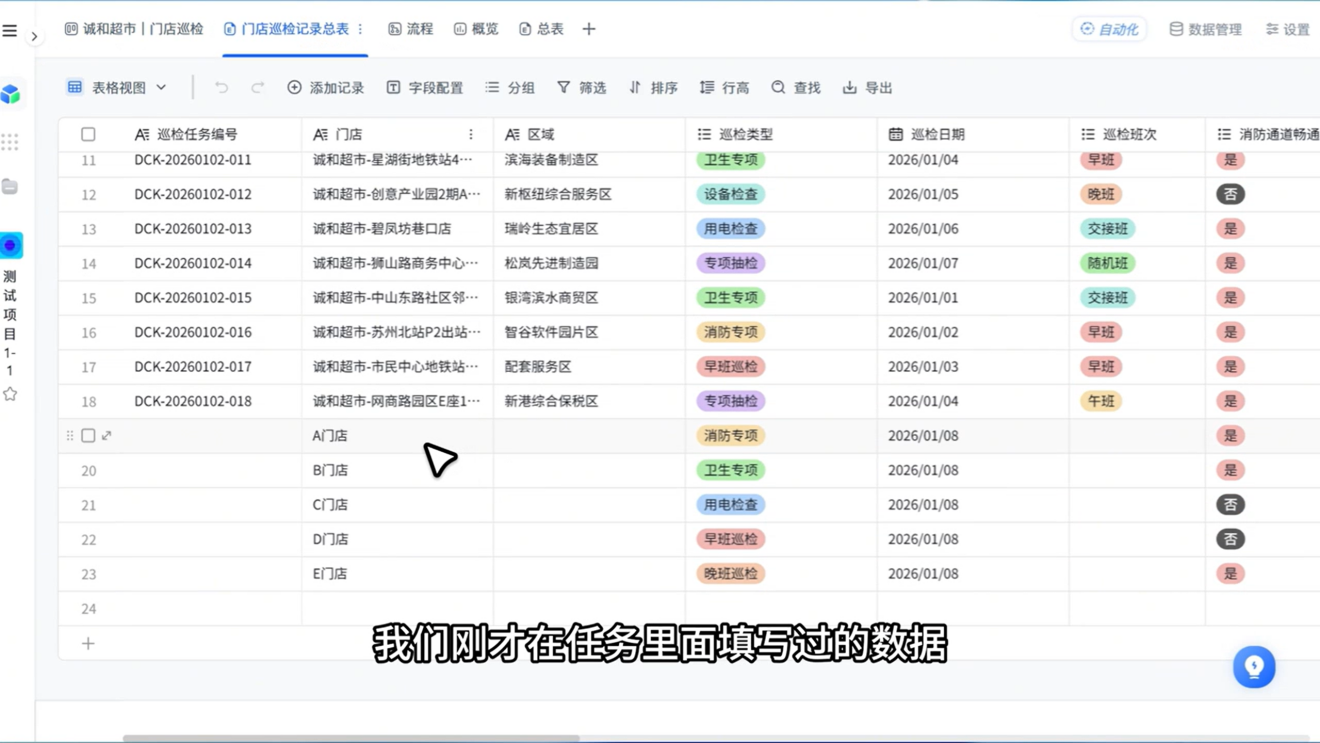
Task: Click the 用电检查 tag in the C门店 row
Action: [731, 505]
